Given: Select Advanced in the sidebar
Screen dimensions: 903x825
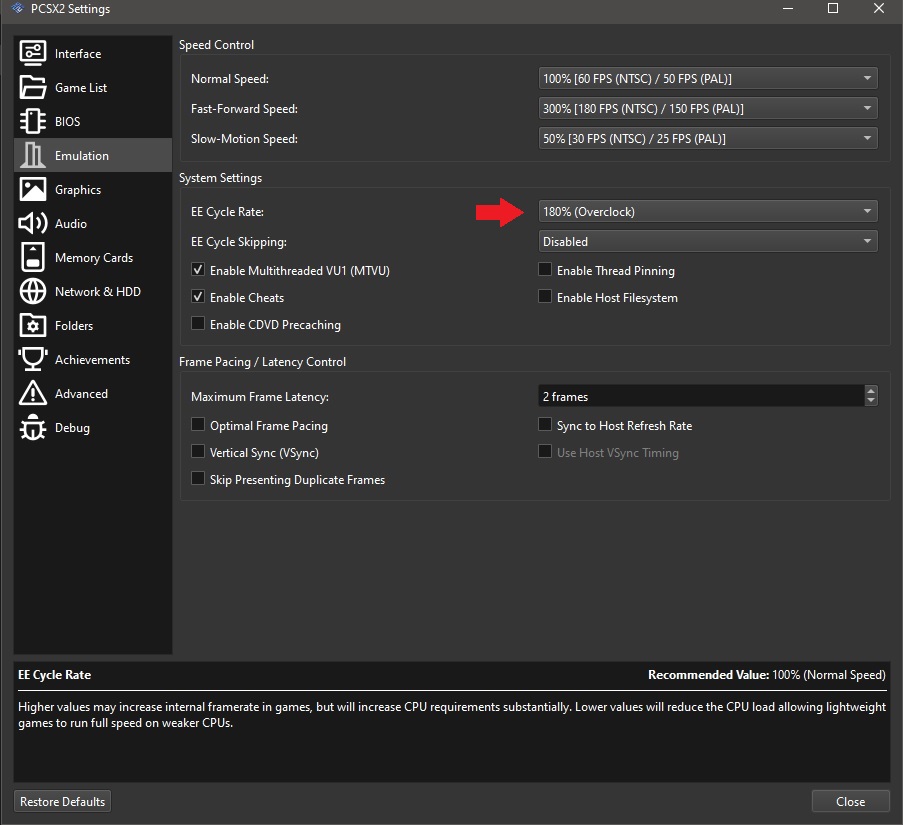Looking at the screenshot, I should pyautogui.click(x=93, y=393).
